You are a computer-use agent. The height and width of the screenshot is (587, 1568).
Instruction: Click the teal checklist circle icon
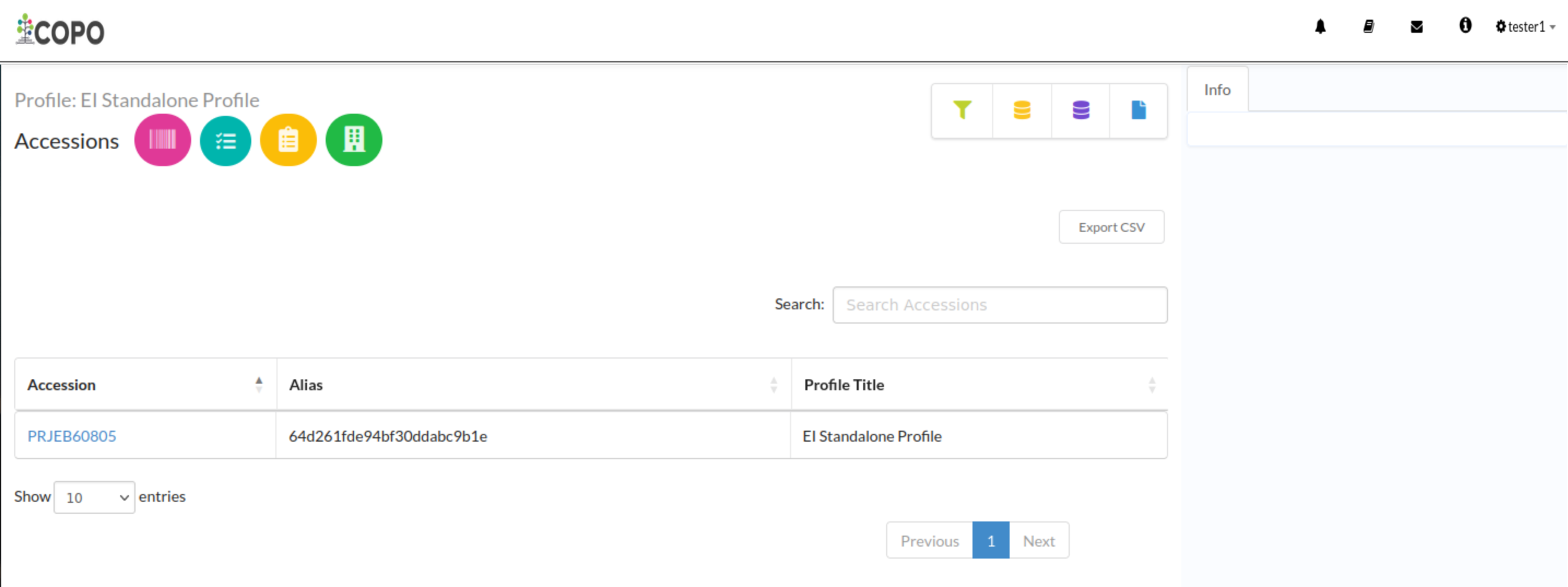pos(226,141)
